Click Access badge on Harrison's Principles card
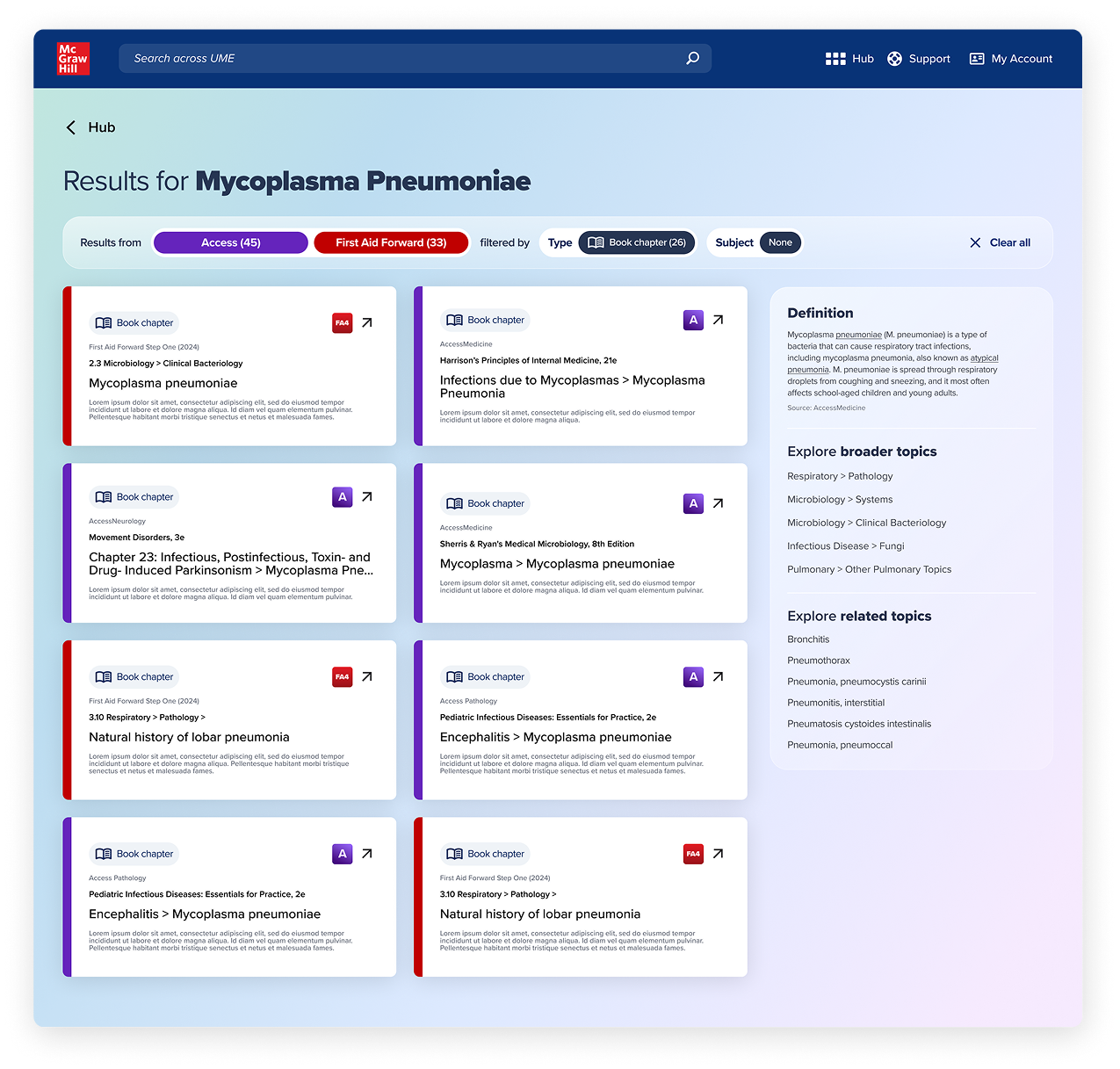 point(694,320)
